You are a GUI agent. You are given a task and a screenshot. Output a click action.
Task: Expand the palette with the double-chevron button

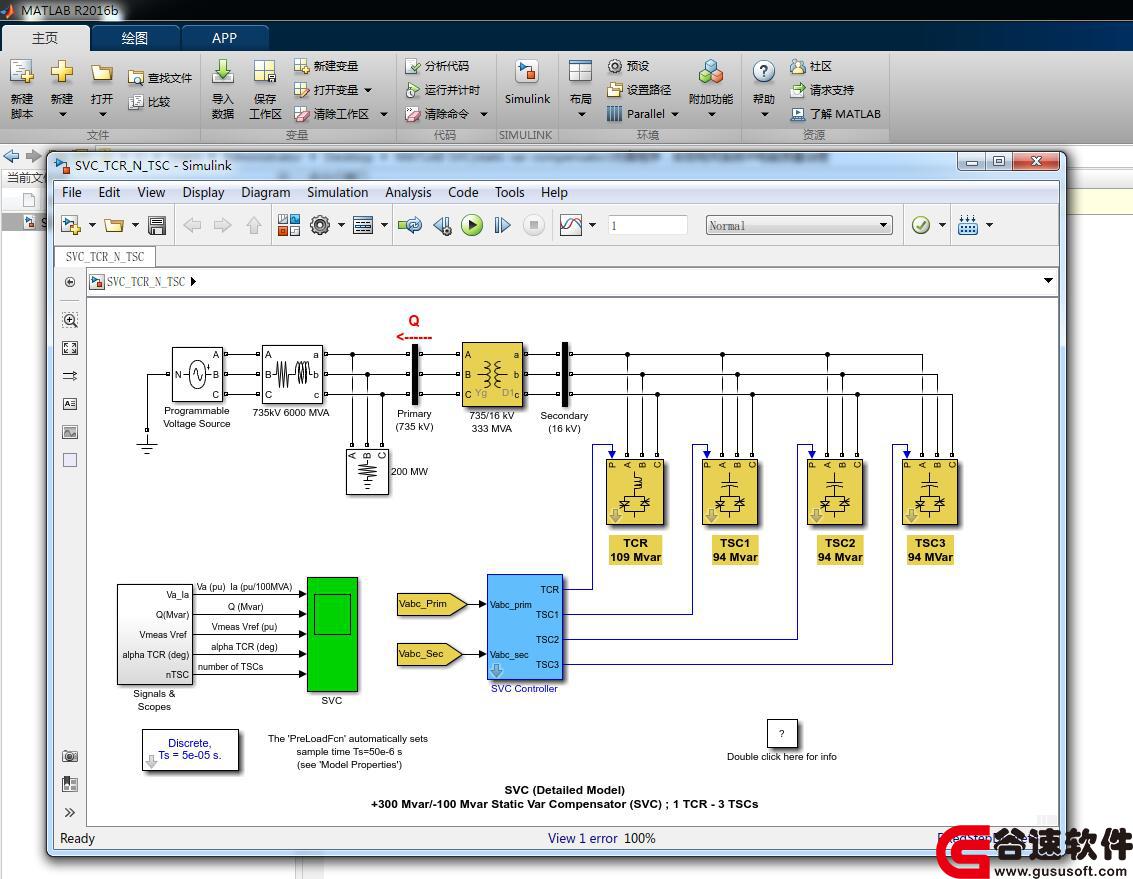[70, 812]
